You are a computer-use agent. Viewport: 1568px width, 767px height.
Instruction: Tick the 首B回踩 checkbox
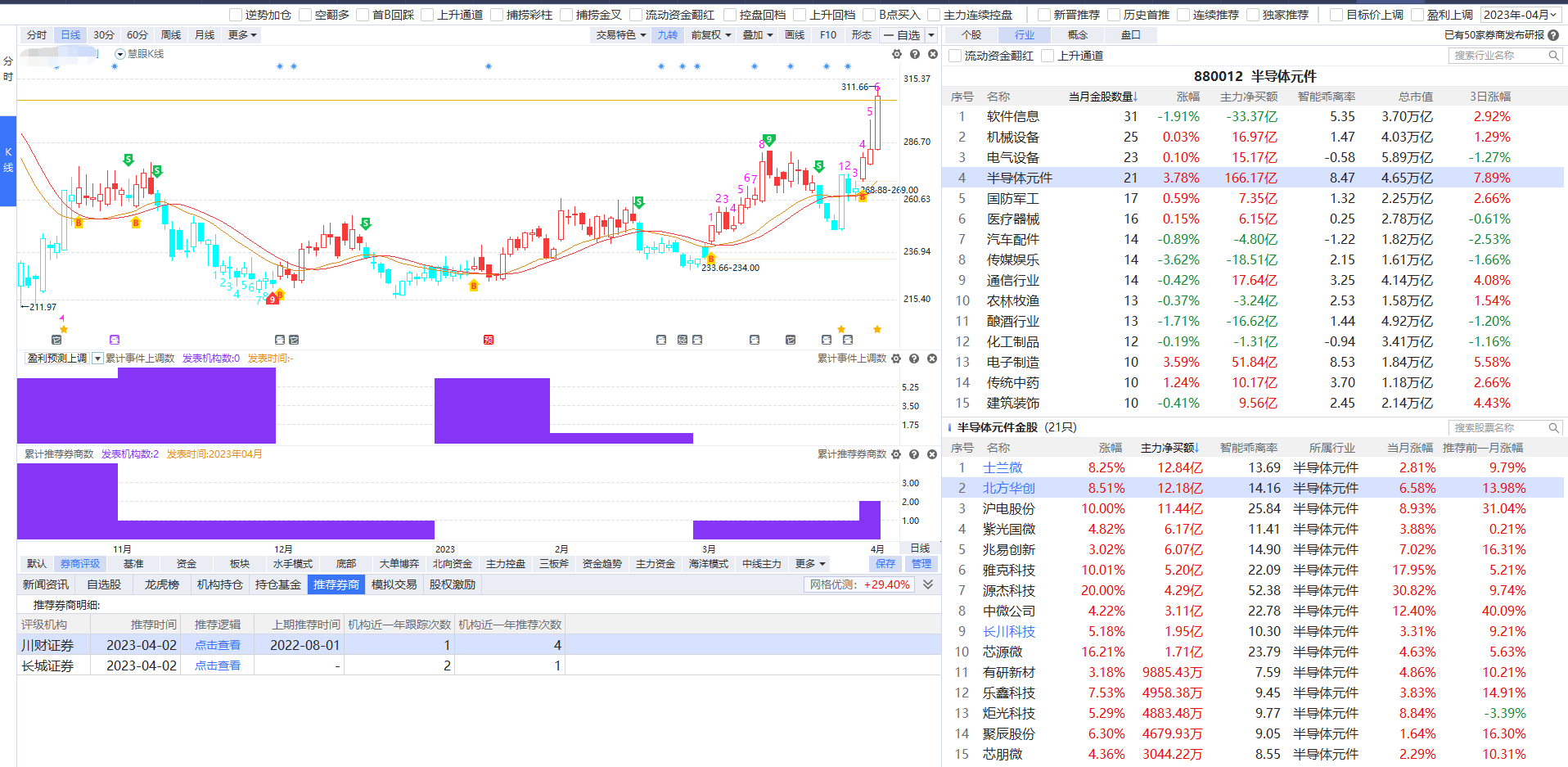pyautogui.click(x=363, y=15)
